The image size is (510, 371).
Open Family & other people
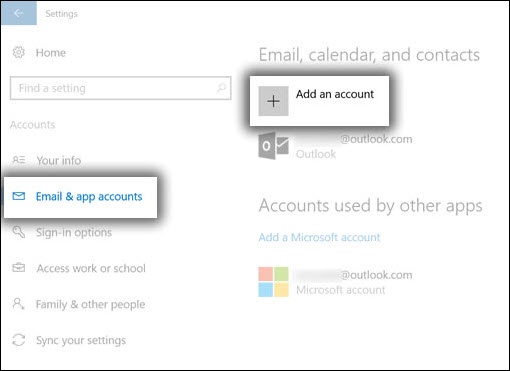point(91,304)
